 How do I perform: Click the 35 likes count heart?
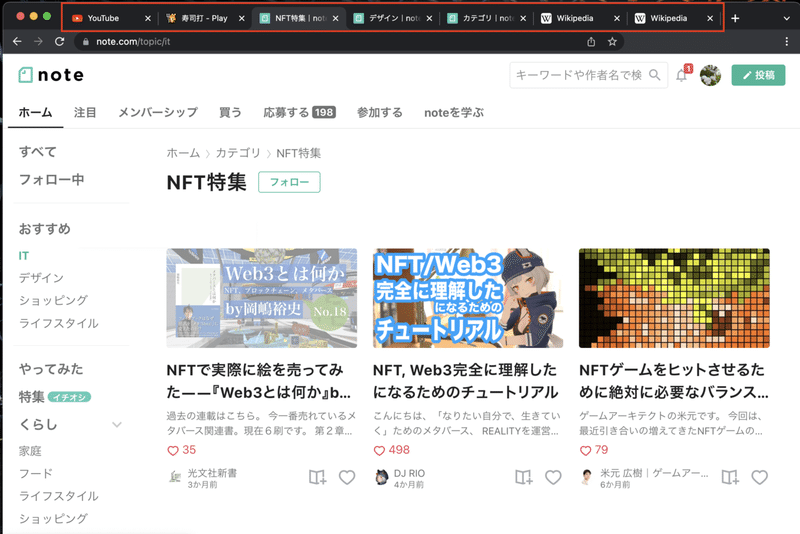point(173,450)
